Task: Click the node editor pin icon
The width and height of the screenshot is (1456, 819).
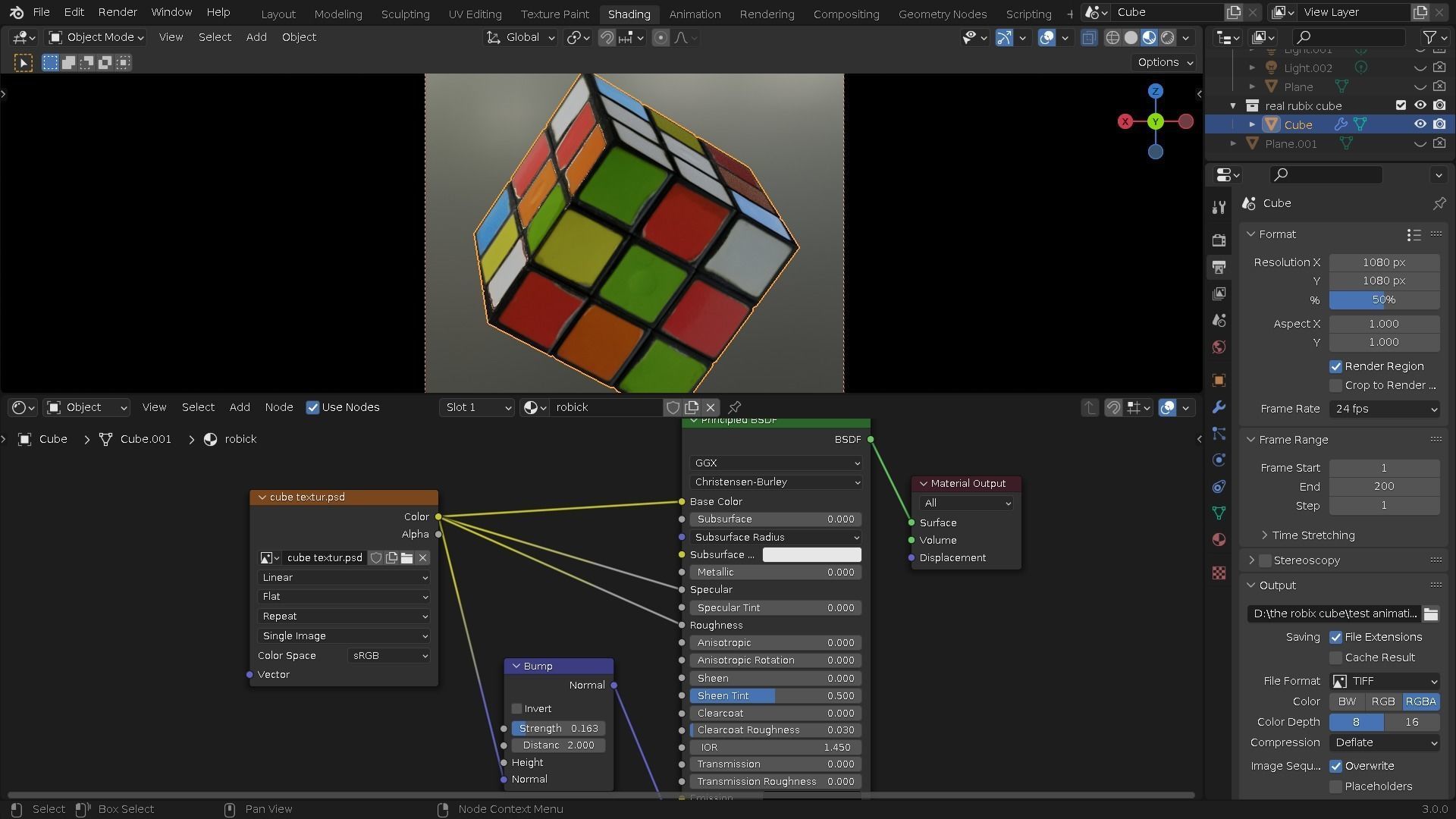Action: point(734,408)
